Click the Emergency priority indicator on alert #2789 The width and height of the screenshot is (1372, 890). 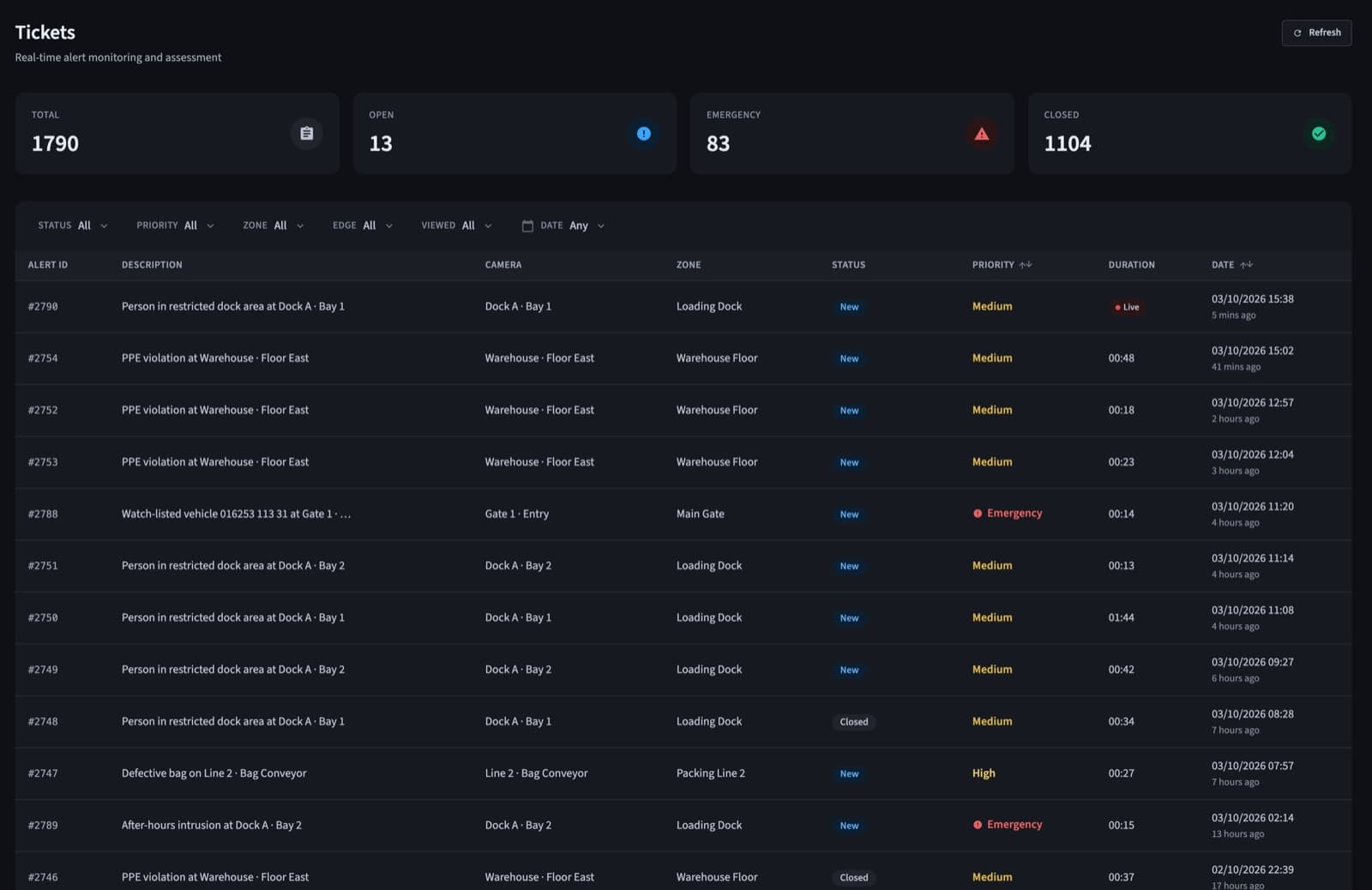pyautogui.click(x=1008, y=825)
